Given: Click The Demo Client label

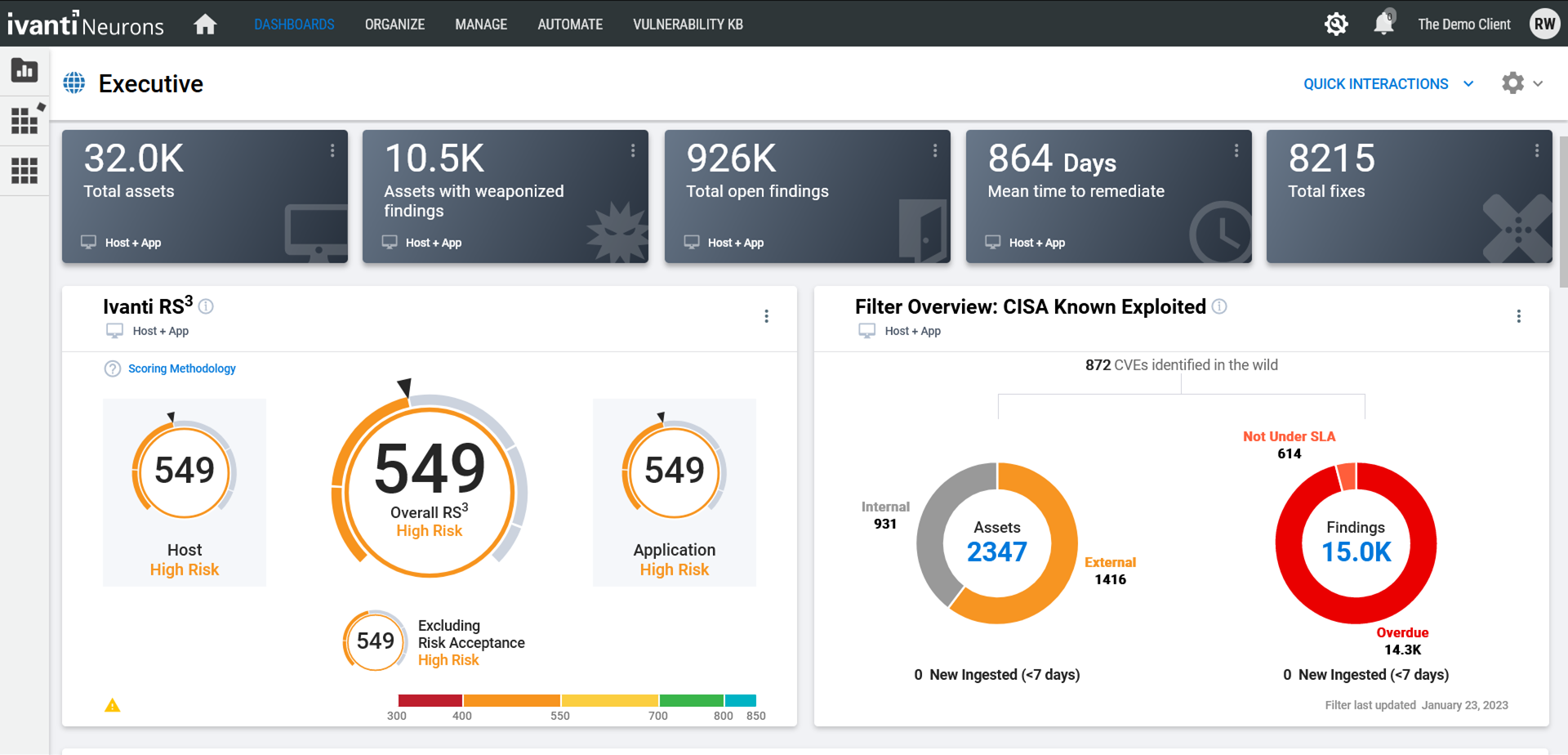Looking at the screenshot, I should coord(1463,24).
